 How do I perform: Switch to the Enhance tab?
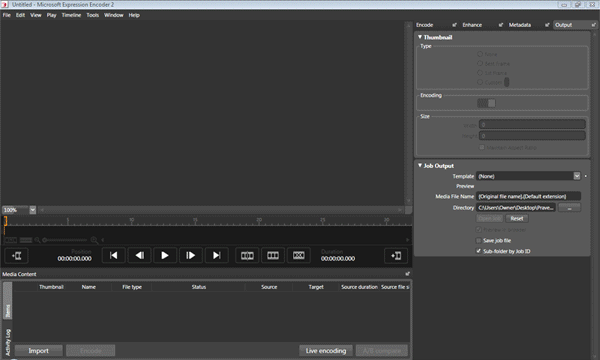tap(472, 25)
